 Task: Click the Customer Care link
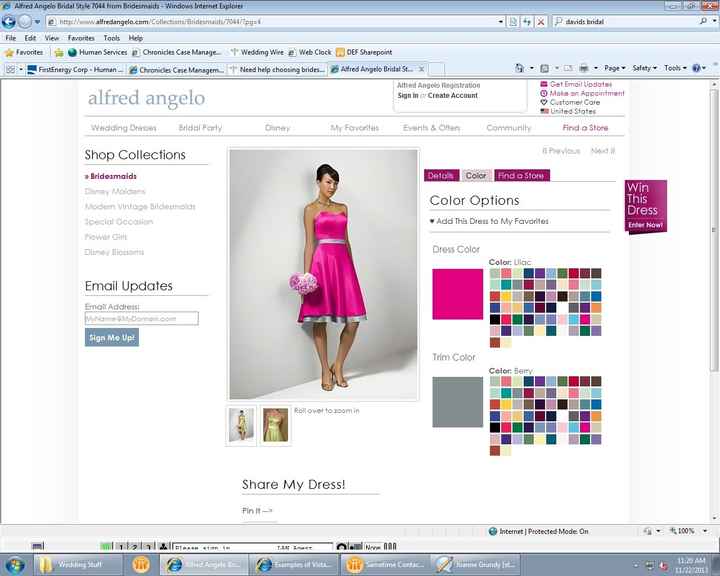575,102
